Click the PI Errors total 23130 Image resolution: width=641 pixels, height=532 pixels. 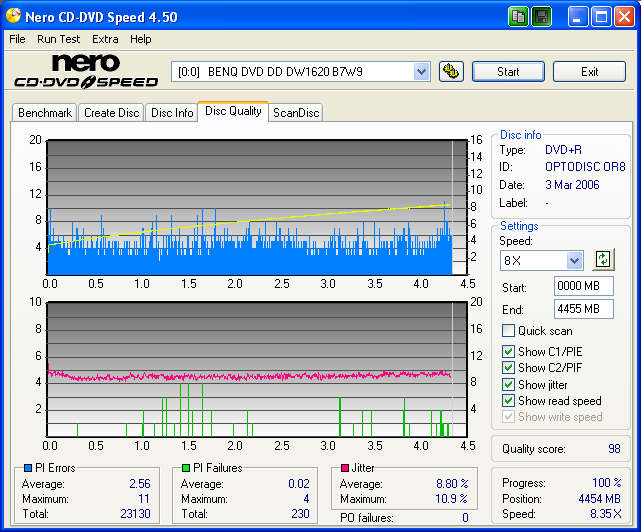tap(135, 514)
